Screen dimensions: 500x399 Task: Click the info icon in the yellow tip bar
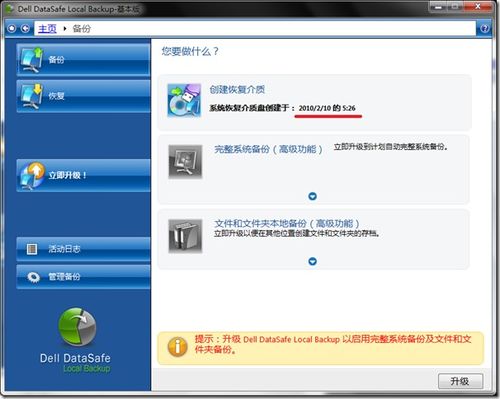click(x=177, y=347)
